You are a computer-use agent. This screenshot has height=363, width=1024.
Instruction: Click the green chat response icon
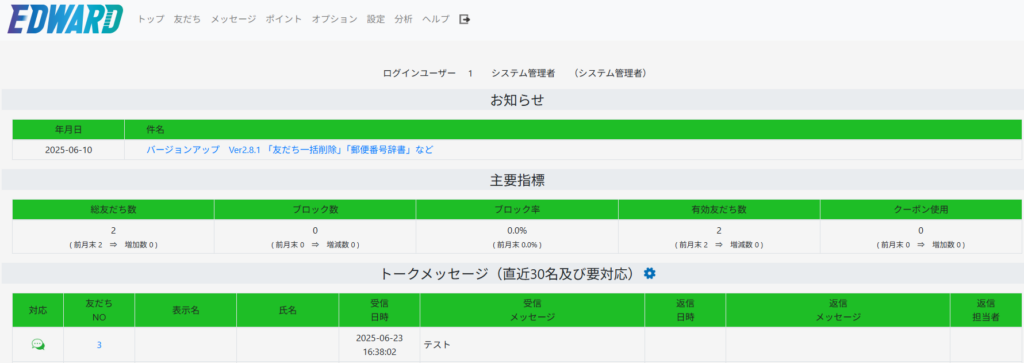pyautogui.click(x=39, y=344)
